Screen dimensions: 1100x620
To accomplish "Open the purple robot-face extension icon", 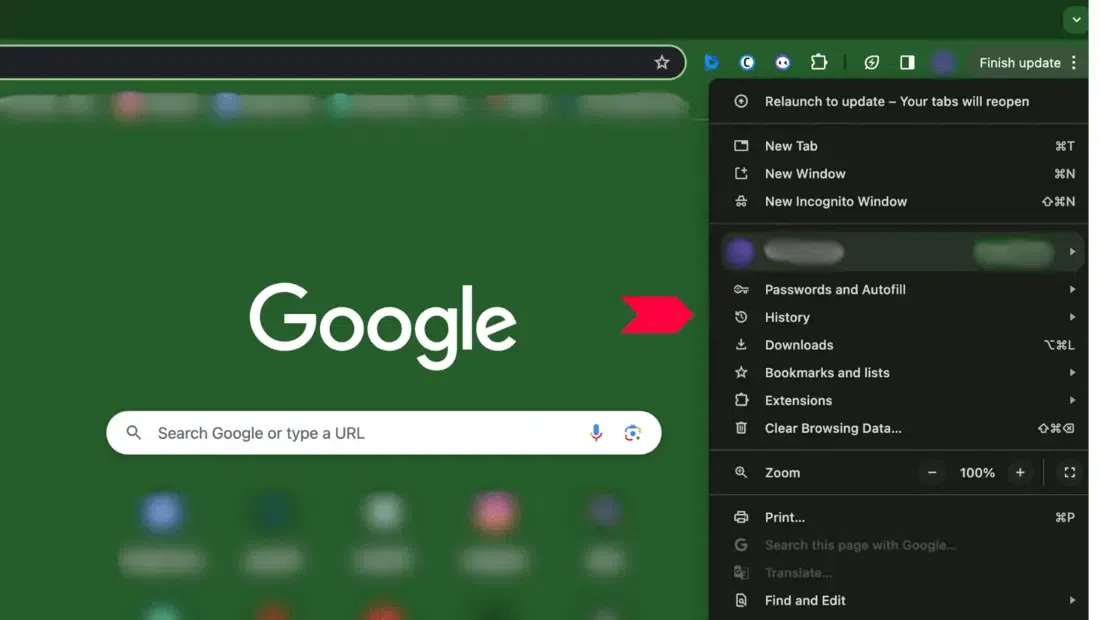I will [x=783, y=62].
